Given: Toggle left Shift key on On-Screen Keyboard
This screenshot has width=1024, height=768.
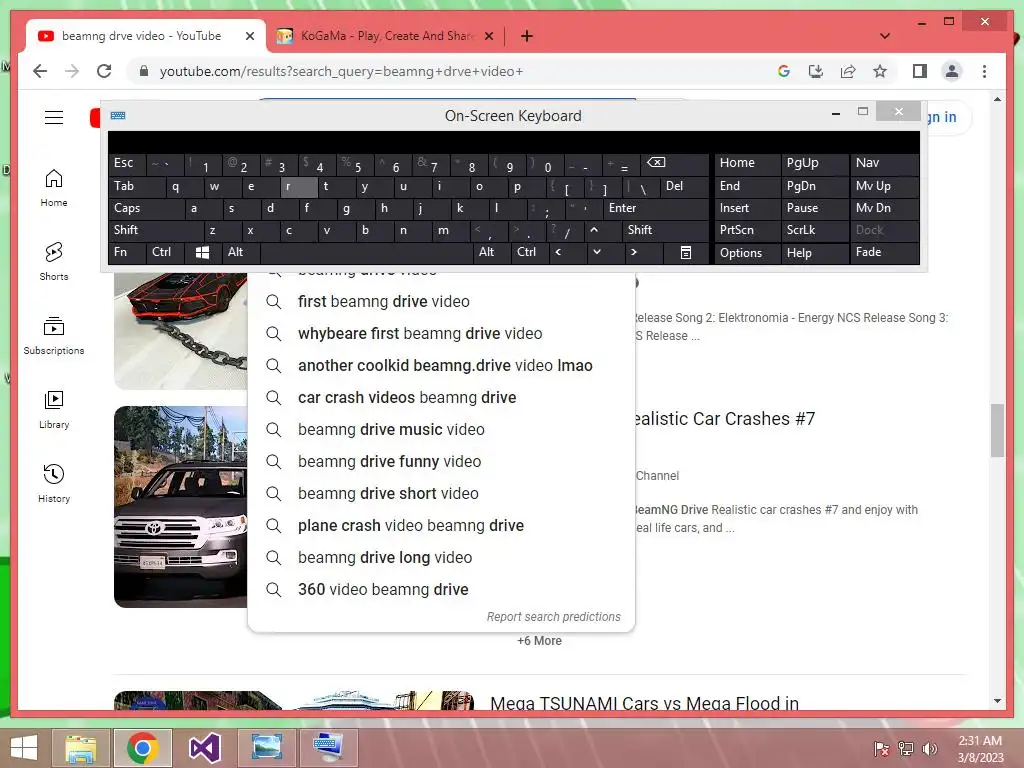Looking at the screenshot, I should (x=156, y=230).
